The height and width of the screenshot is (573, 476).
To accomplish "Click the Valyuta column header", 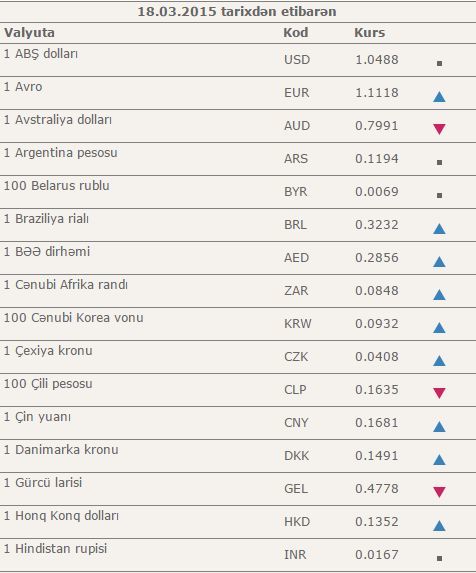I will [30, 33].
